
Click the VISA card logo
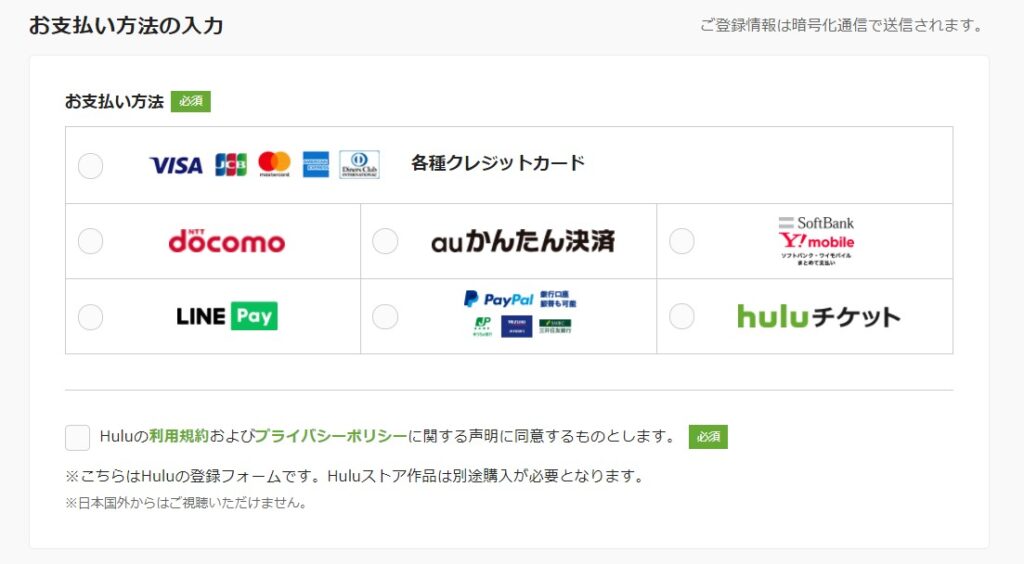176,165
